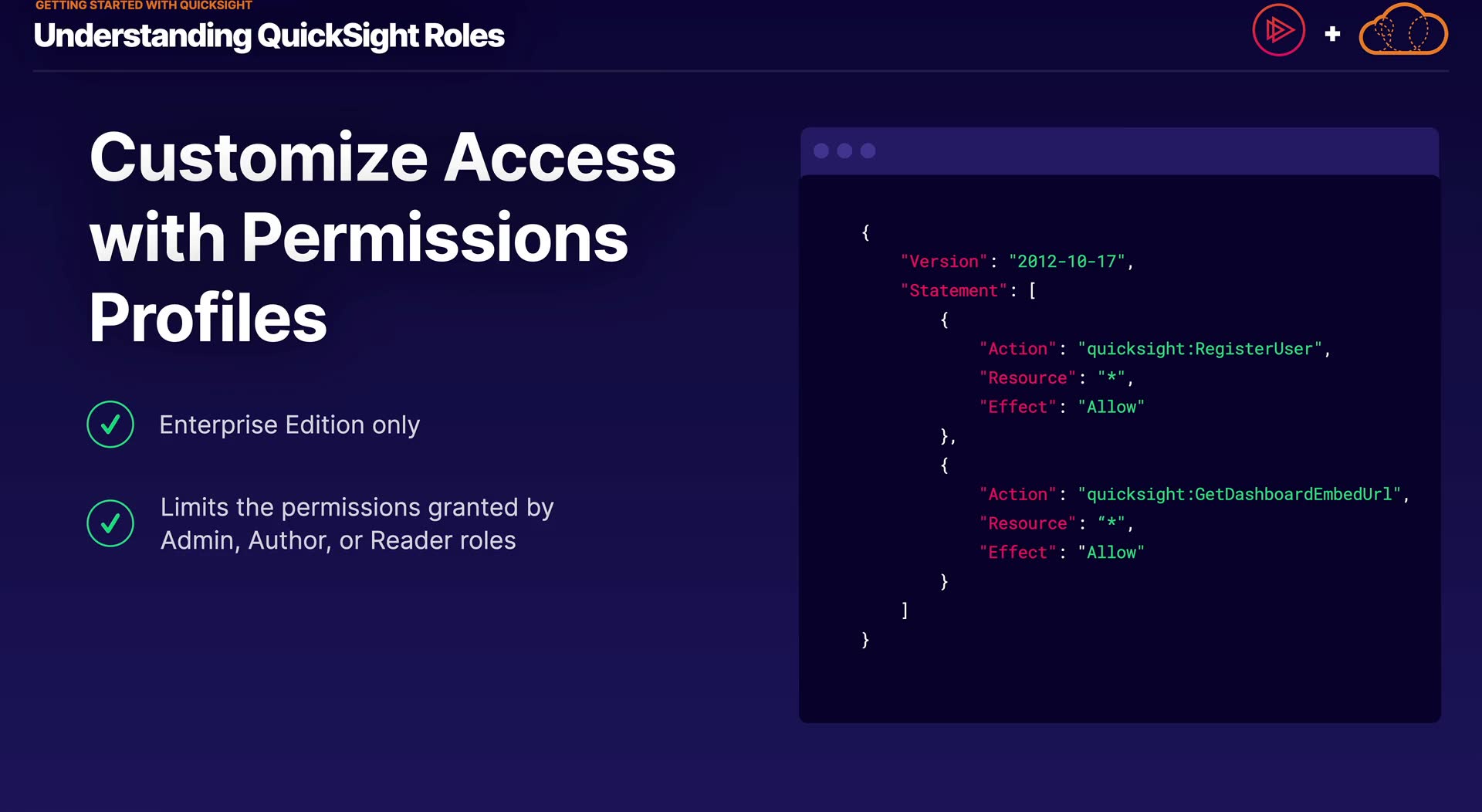Click the quicksight:RegisterUser action string

pos(1199,349)
